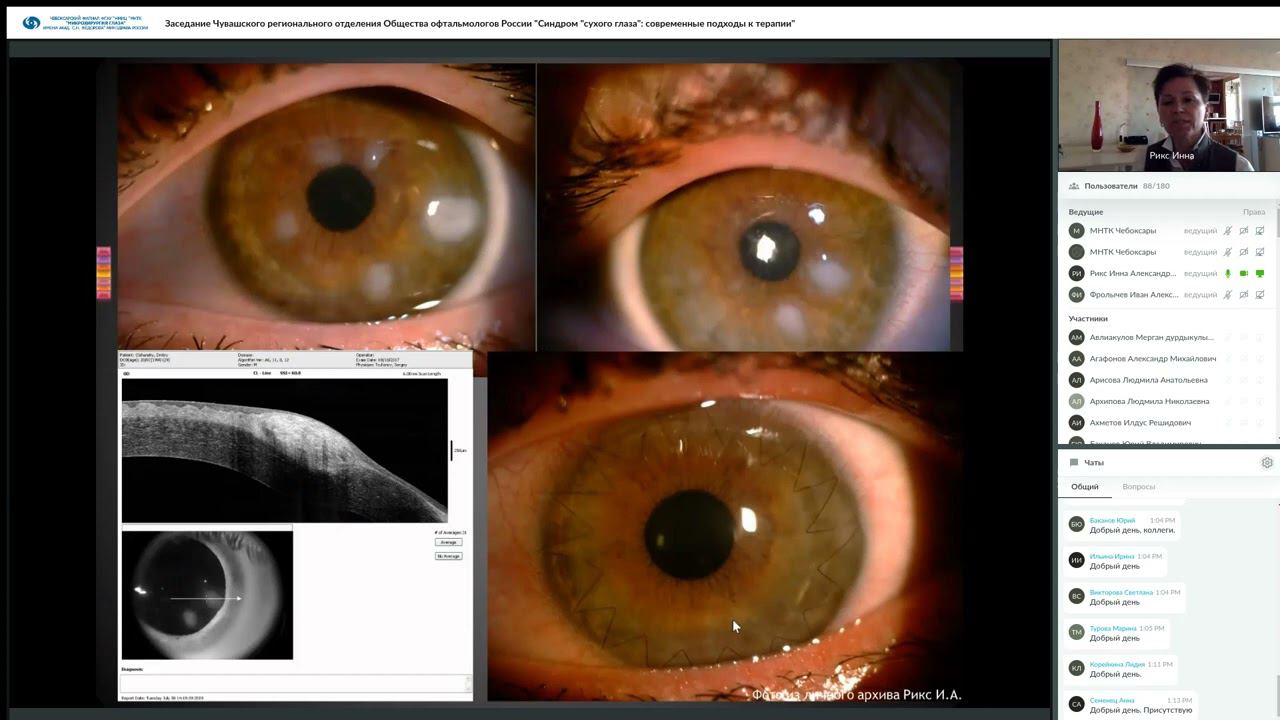Image resolution: width=1280 pixels, height=720 pixels.
Task: Click the ВС avatar in the chat
Action: pyautogui.click(x=1076, y=596)
